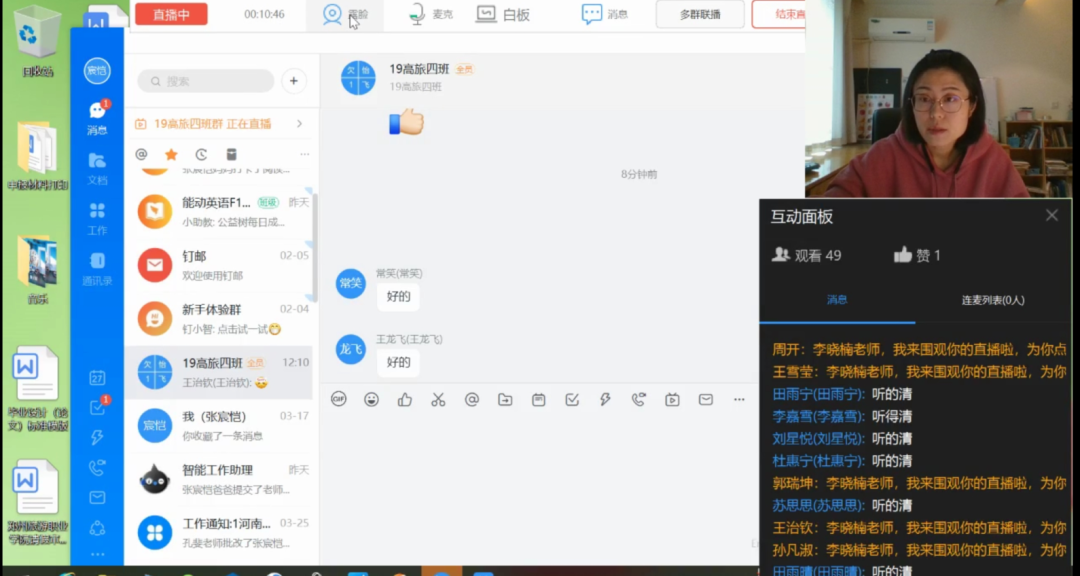
Task: Open 通讯录 contacts in the sidebar
Action: (x=97, y=268)
